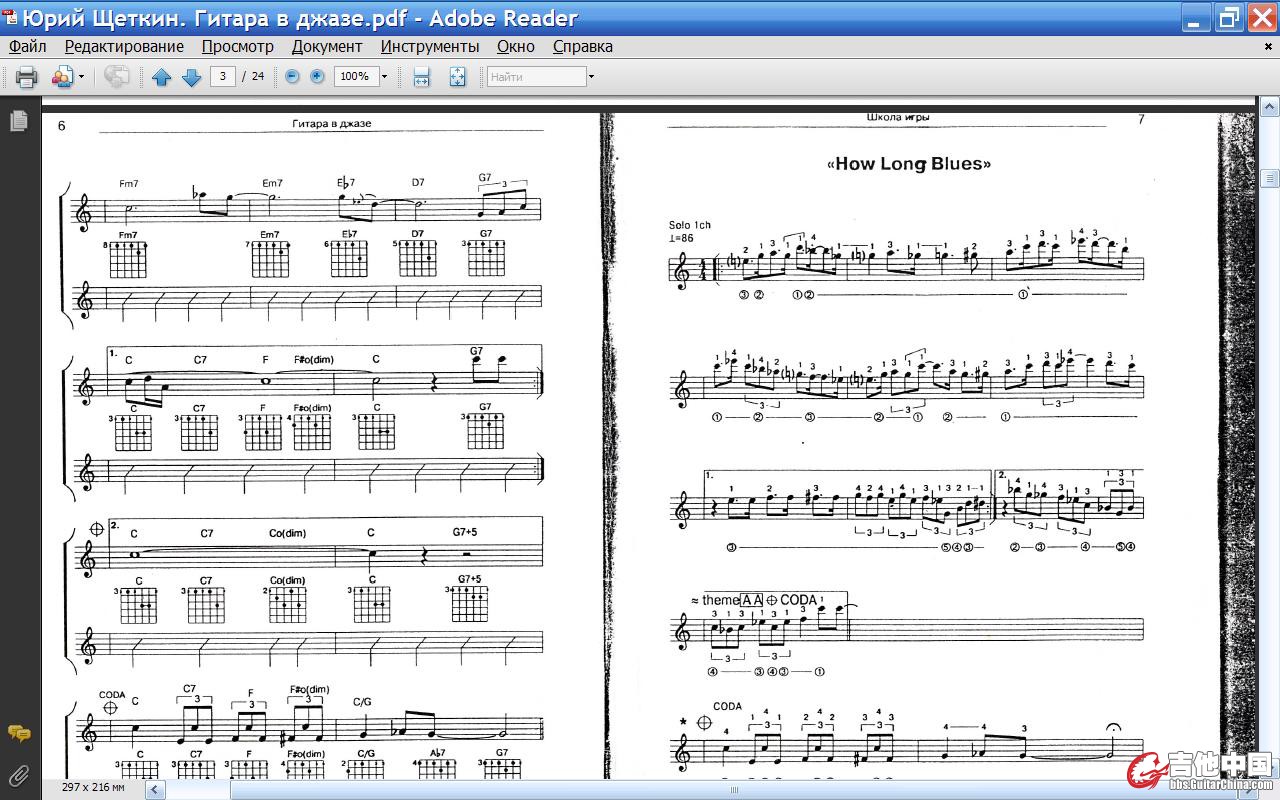Open the collaborate people-and-document icon
The height and width of the screenshot is (800, 1280).
(62, 77)
